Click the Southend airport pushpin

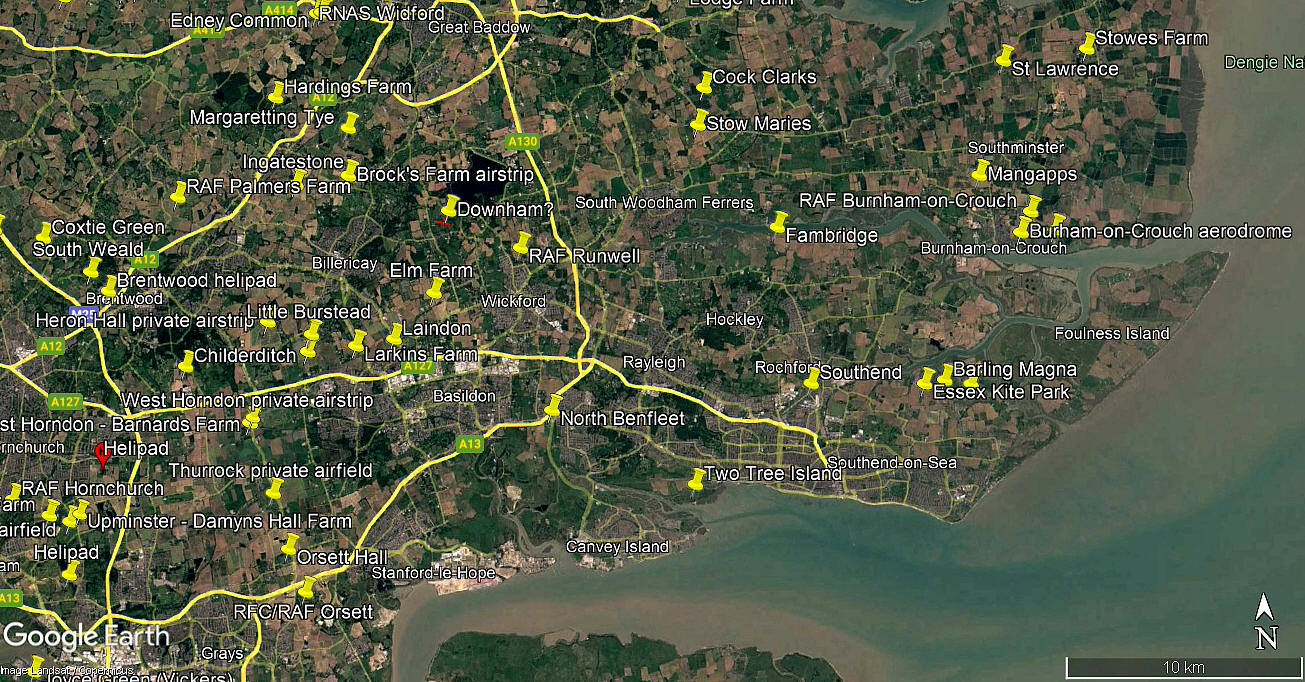(x=812, y=378)
